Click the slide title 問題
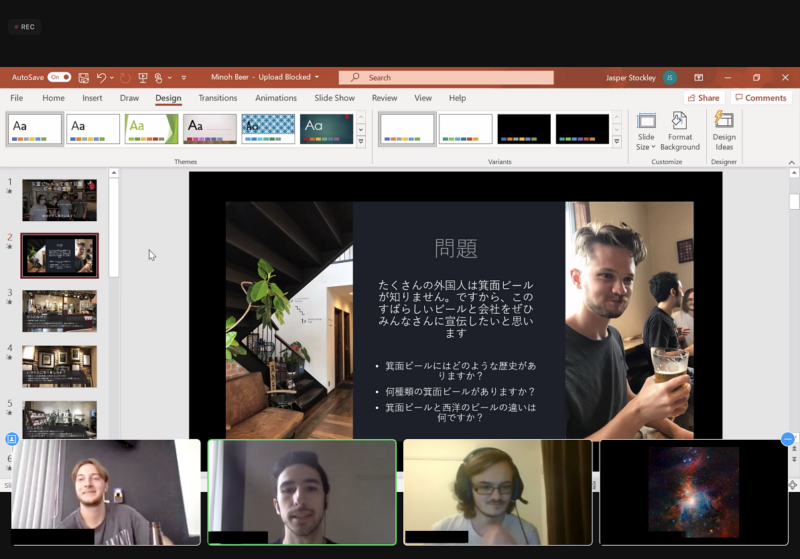800x559 pixels. pos(456,248)
